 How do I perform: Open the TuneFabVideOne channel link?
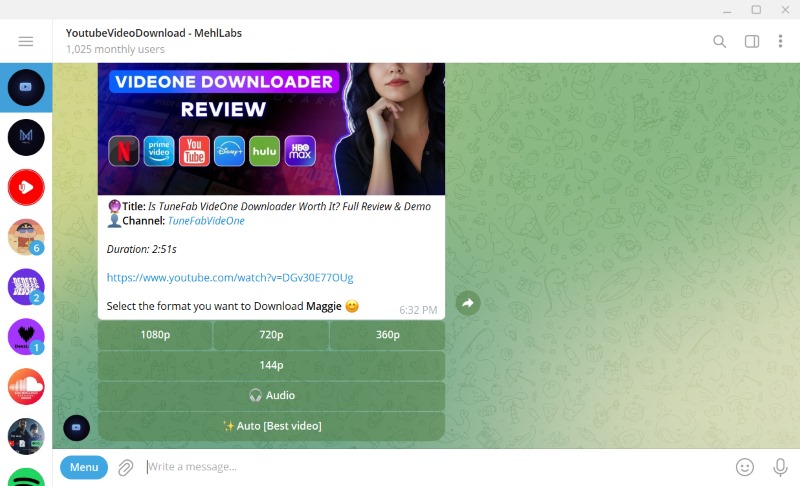[x=206, y=221]
